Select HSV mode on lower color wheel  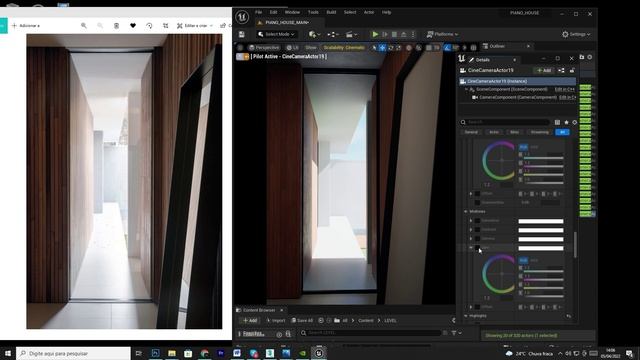coord(534,260)
